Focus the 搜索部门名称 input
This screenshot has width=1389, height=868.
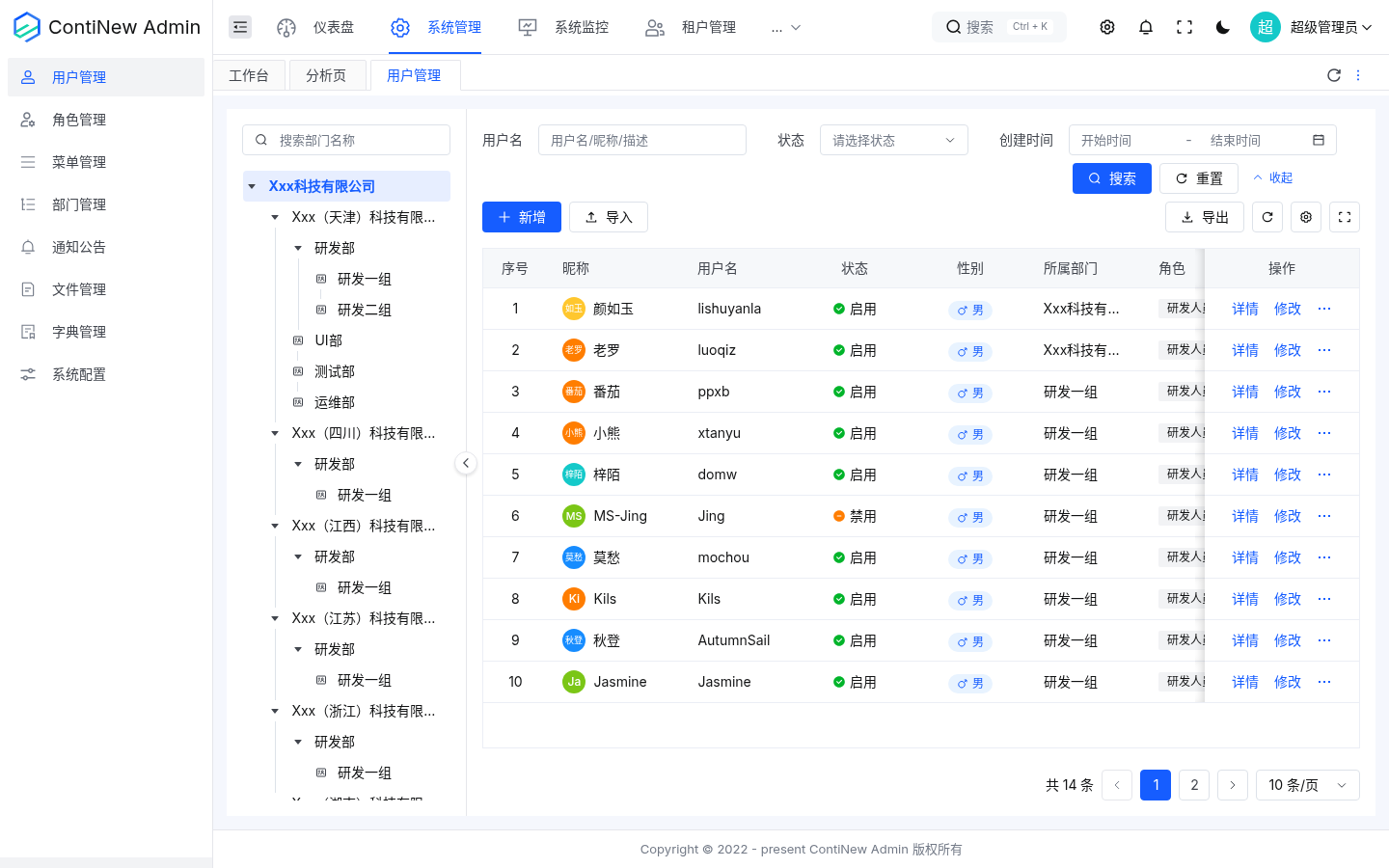tap(346, 140)
